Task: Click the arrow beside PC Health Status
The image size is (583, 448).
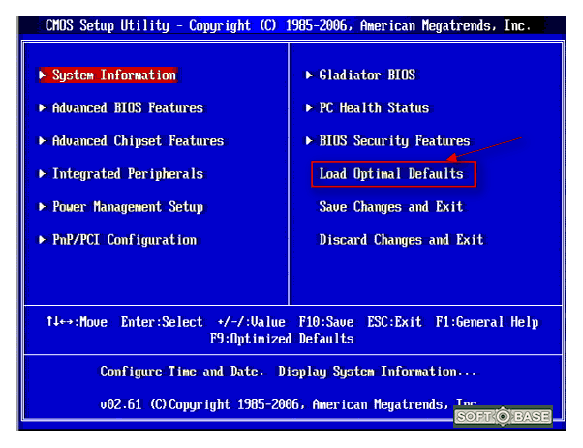Action: click(x=309, y=108)
